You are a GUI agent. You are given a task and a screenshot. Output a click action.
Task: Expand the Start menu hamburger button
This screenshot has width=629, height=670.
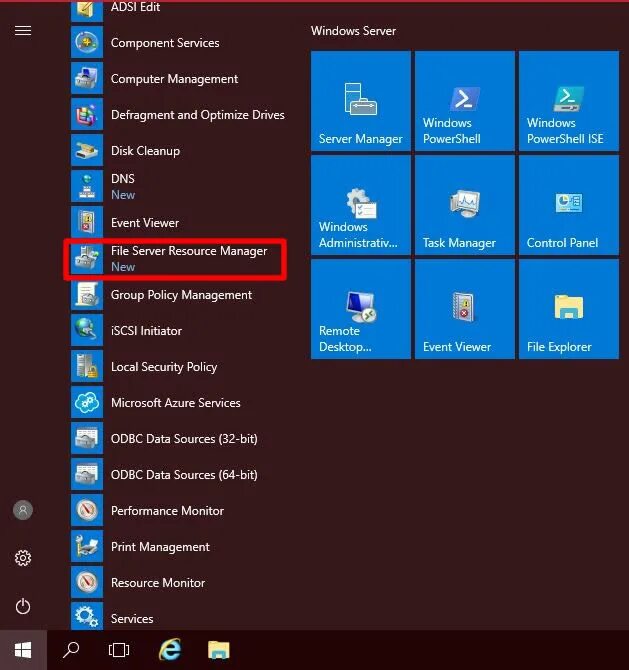pos(23,31)
